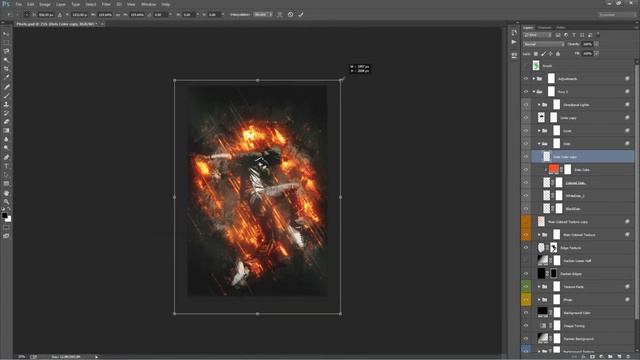Hide the Image Toning layer

[526, 326]
